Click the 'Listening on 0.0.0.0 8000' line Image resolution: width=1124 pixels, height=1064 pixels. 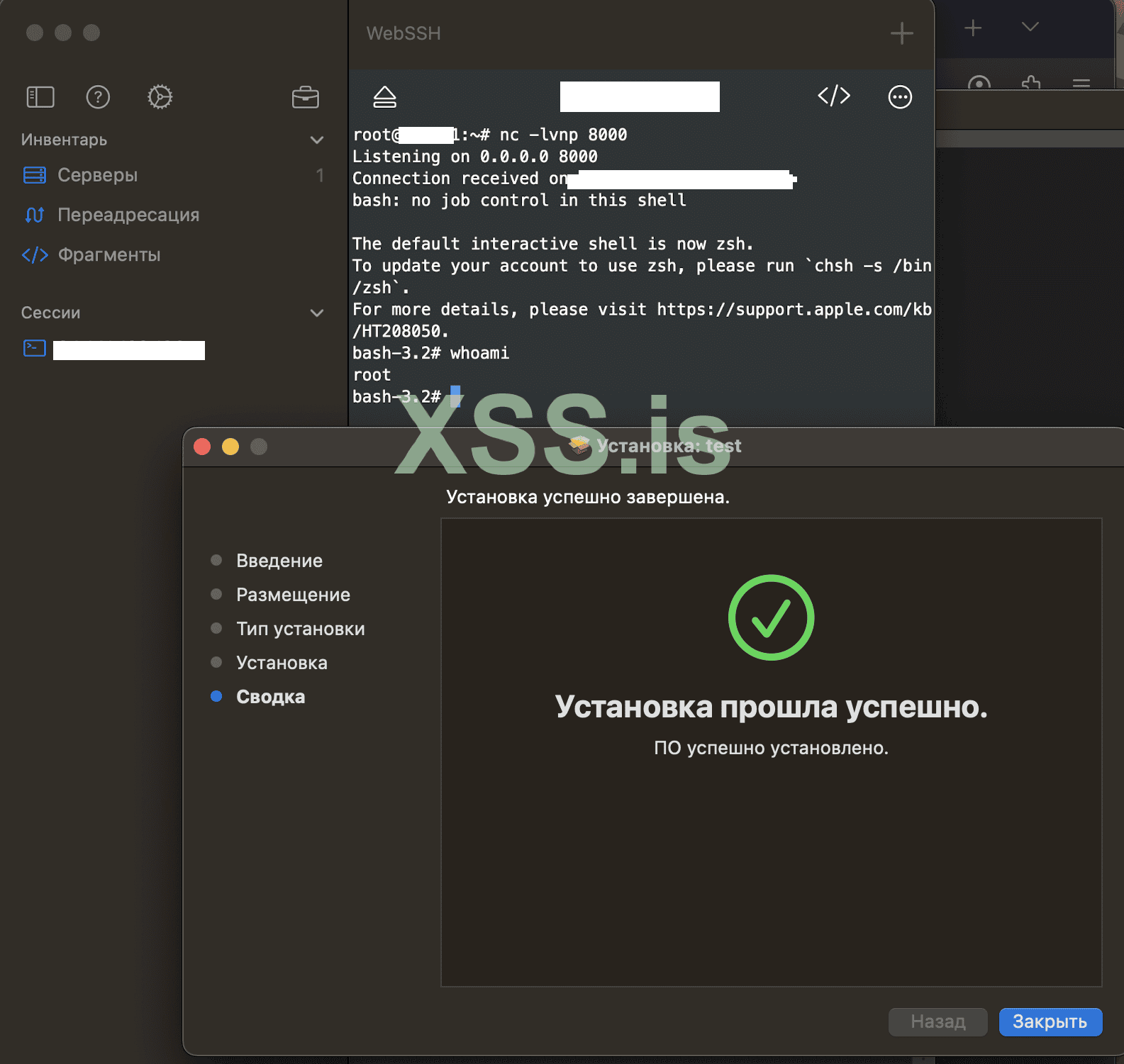475,157
